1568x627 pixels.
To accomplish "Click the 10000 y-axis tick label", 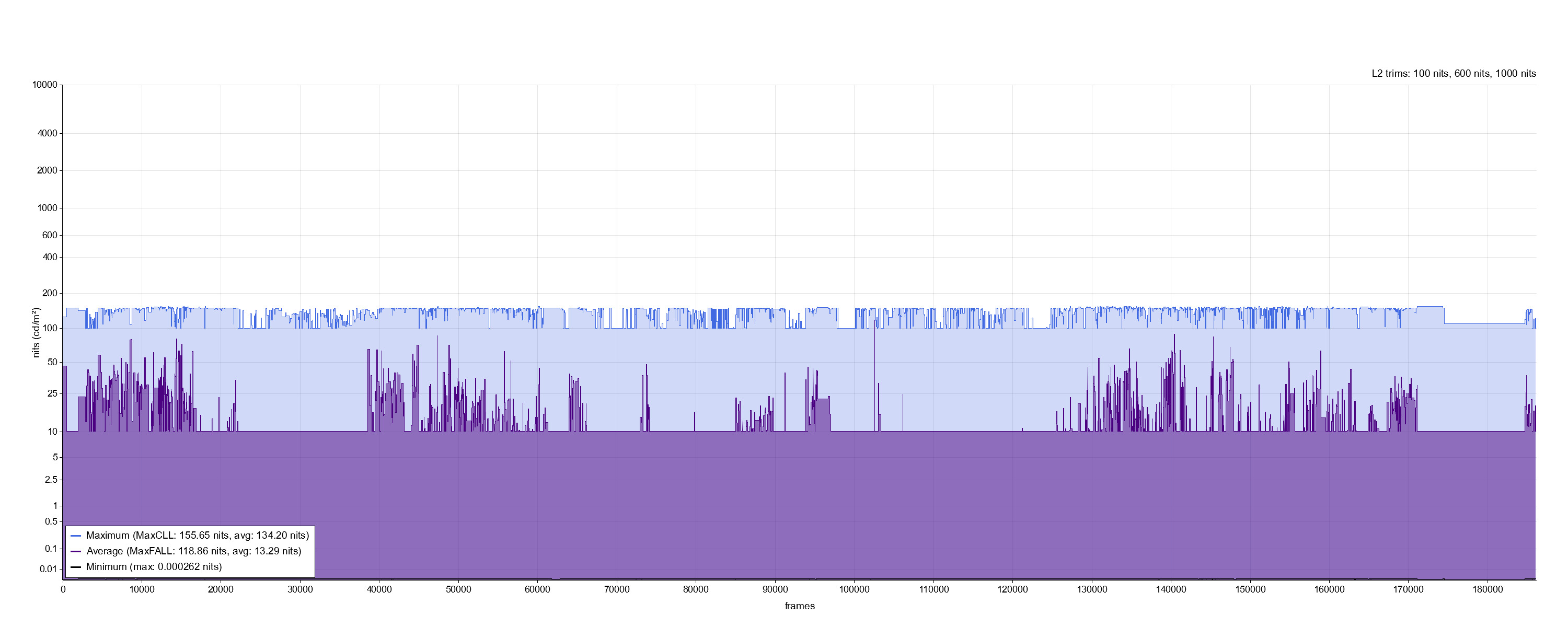I will 45,85.
